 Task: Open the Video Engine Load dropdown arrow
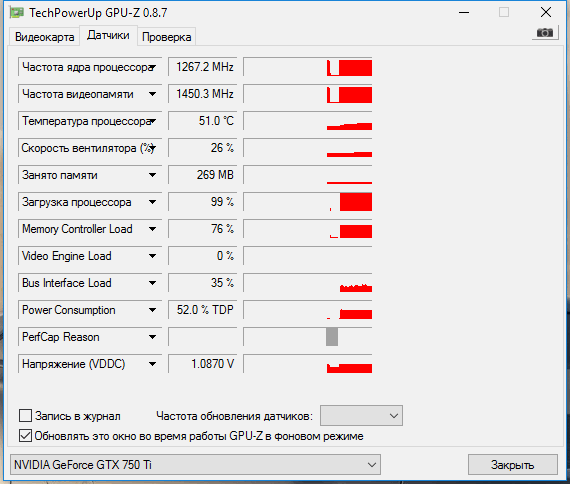(153, 256)
